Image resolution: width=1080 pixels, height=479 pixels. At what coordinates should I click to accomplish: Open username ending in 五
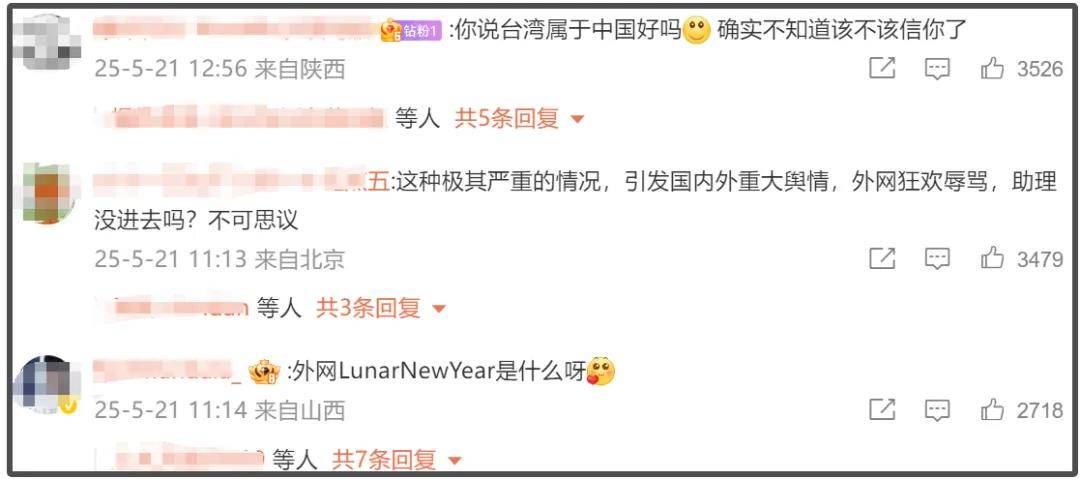point(241,183)
